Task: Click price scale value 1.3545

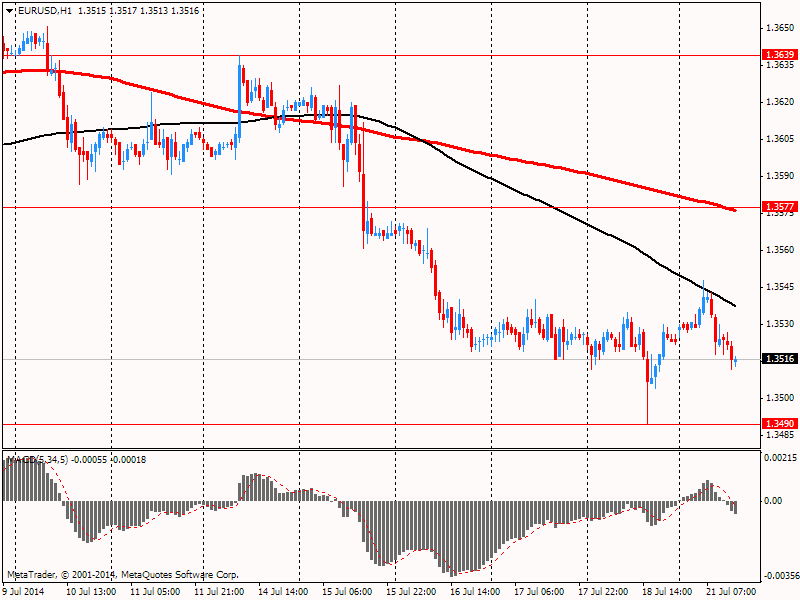Action: coord(780,287)
